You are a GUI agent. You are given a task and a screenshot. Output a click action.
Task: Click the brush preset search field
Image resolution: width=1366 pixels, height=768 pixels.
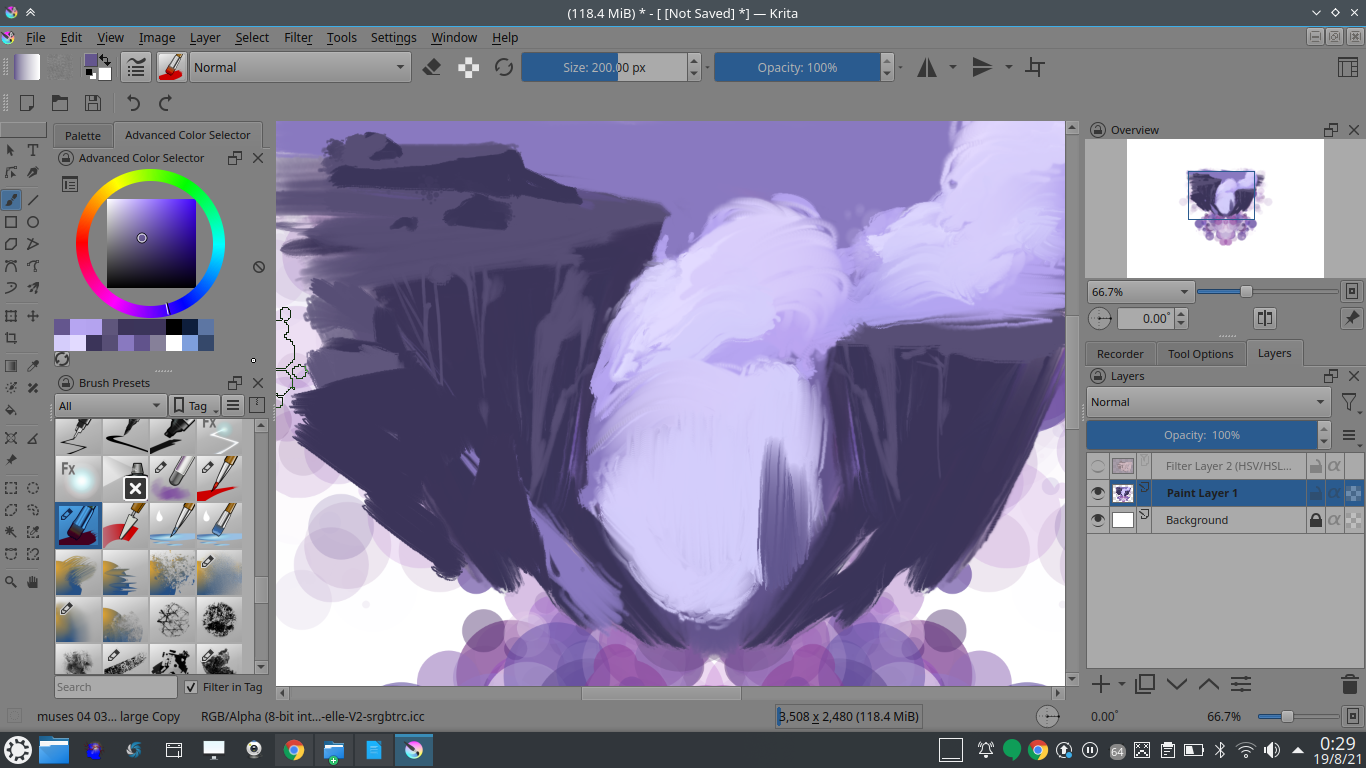click(114, 687)
